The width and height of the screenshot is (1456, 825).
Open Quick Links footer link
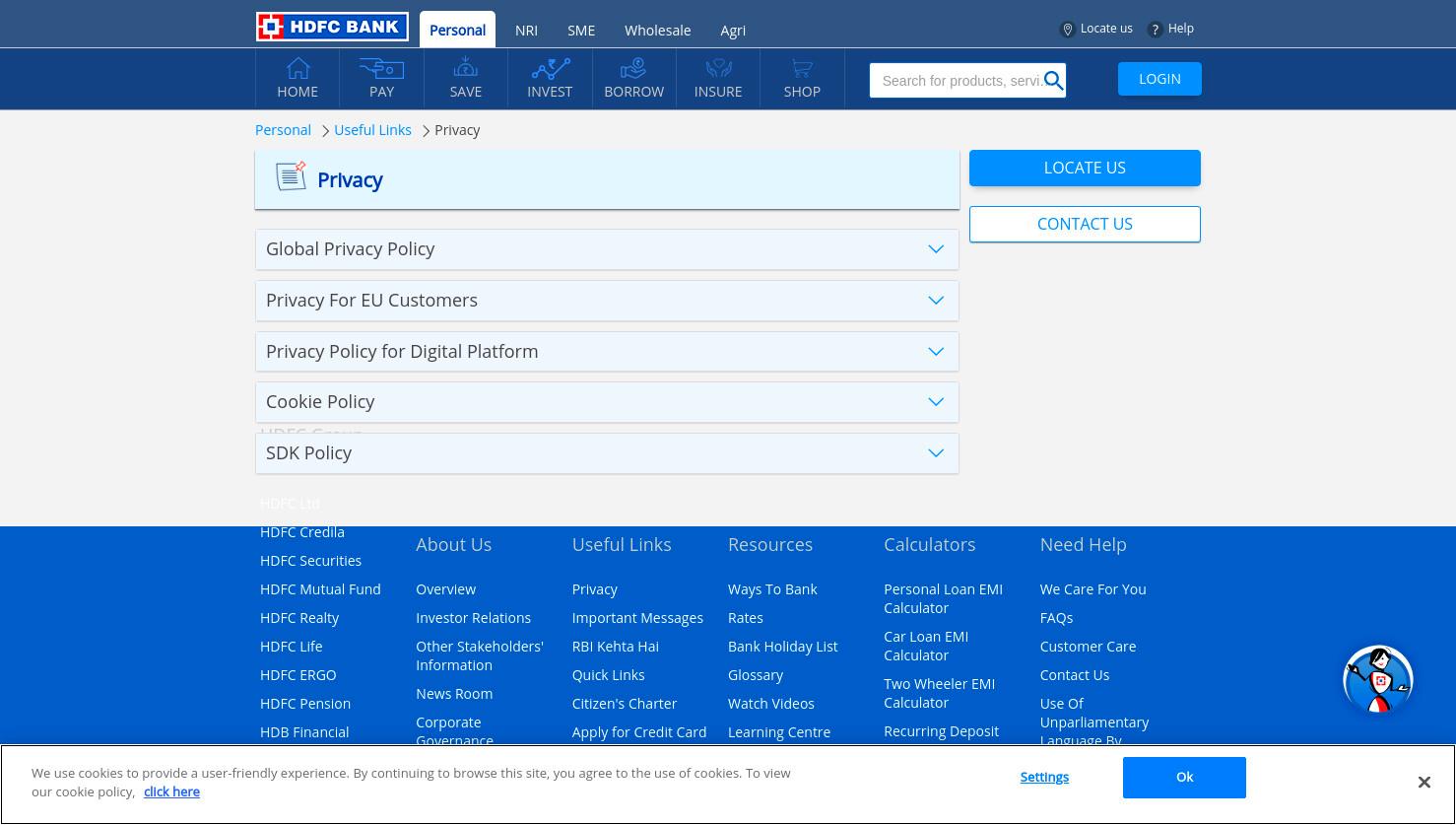[x=609, y=675]
